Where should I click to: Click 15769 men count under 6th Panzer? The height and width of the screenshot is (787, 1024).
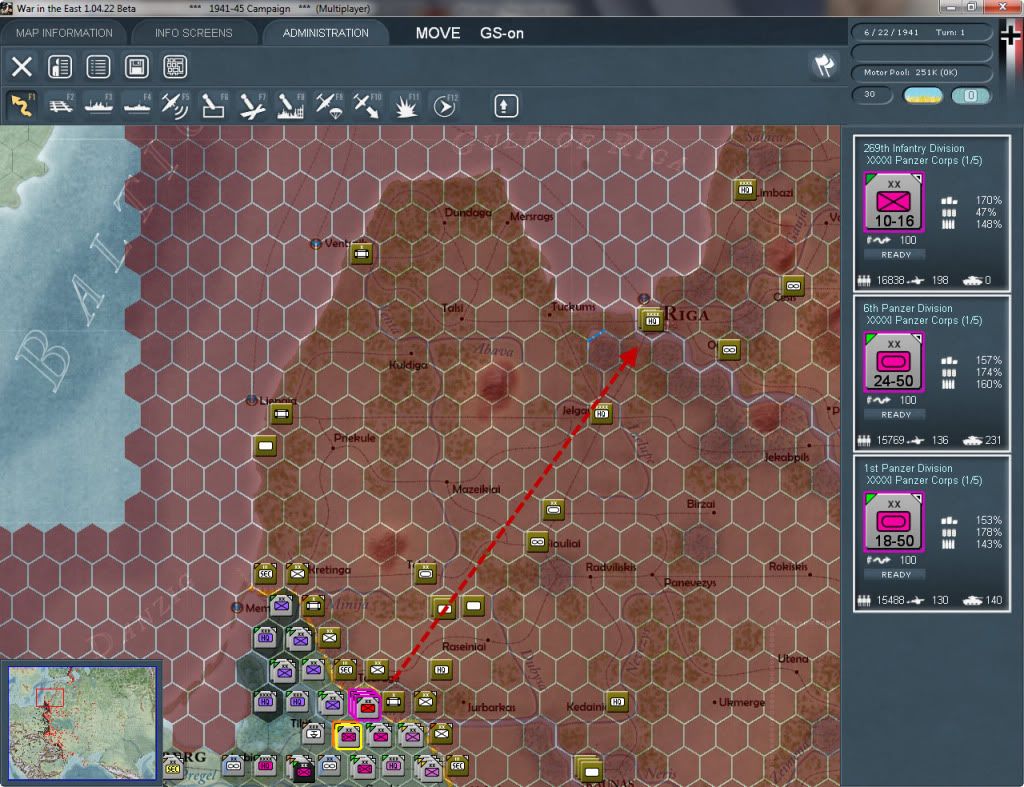890,440
